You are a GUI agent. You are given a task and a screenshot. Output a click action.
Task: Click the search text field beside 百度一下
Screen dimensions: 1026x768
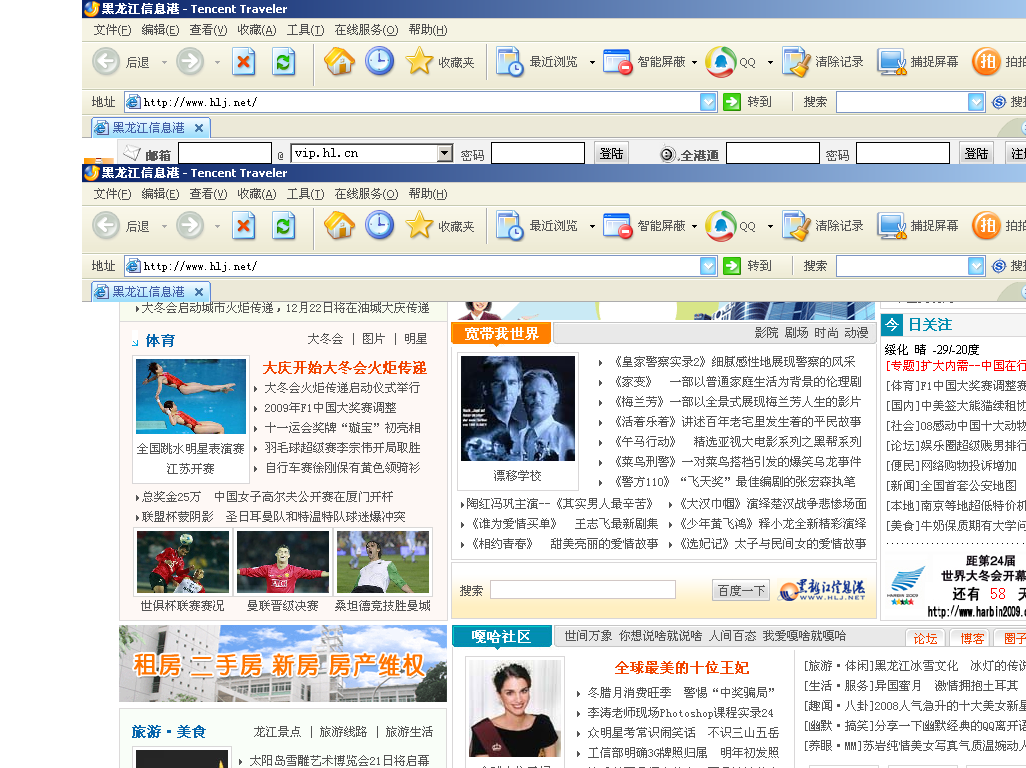click(x=582, y=590)
